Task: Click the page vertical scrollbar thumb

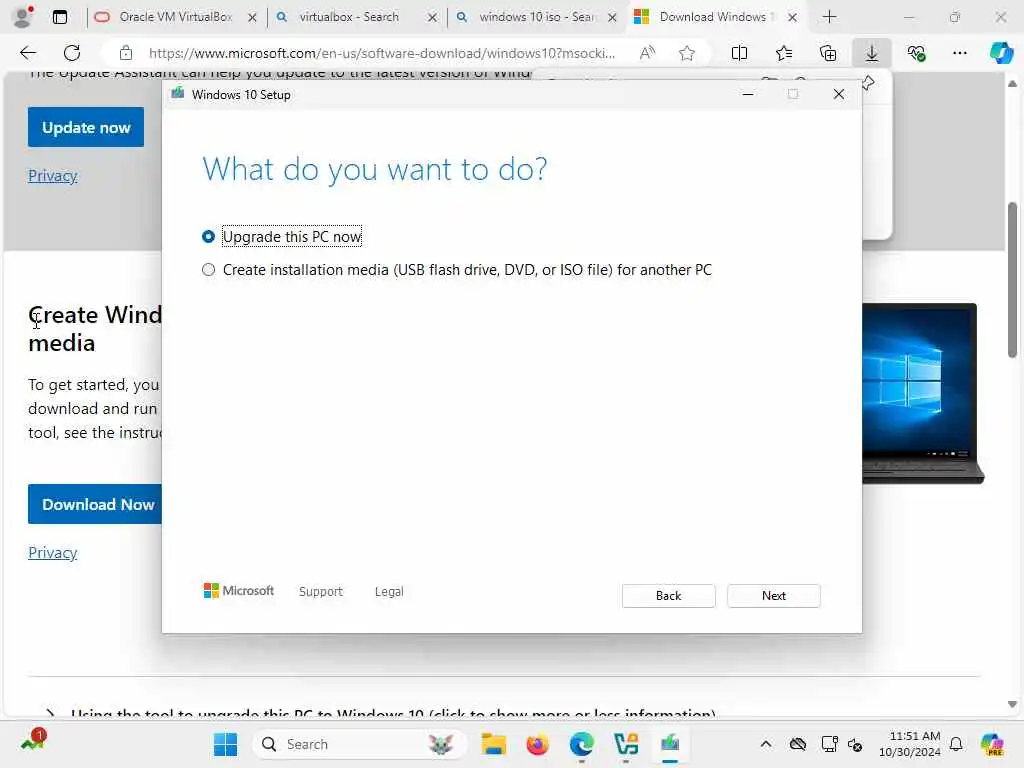Action: click(1012, 280)
